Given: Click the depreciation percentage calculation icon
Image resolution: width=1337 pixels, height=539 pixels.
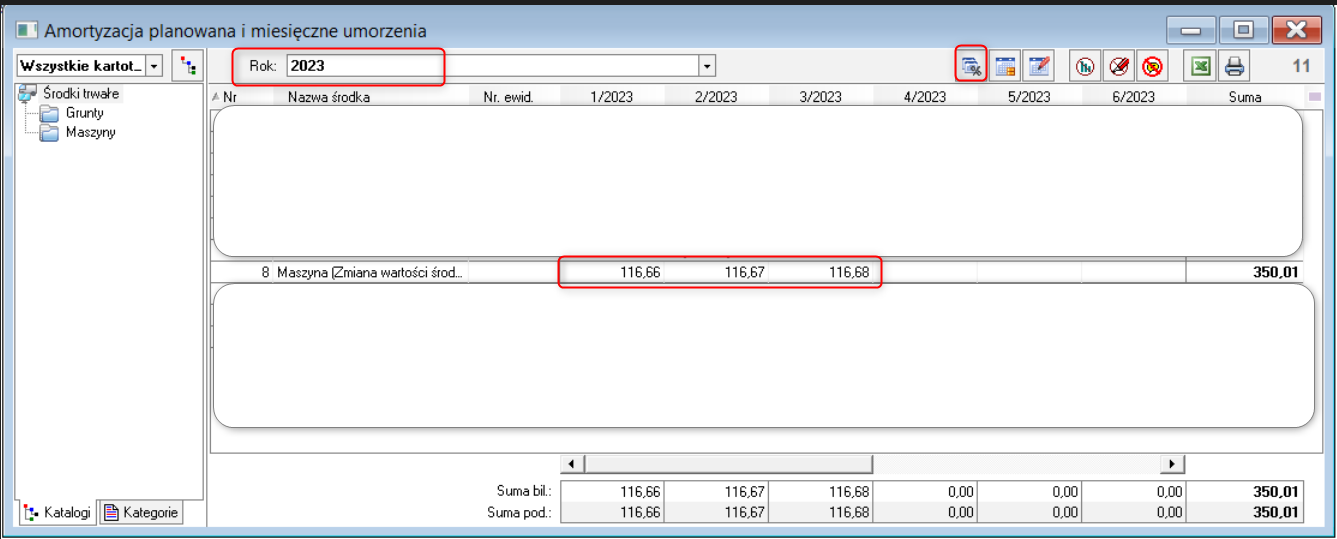Looking at the screenshot, I should click(x=971, y=66).
